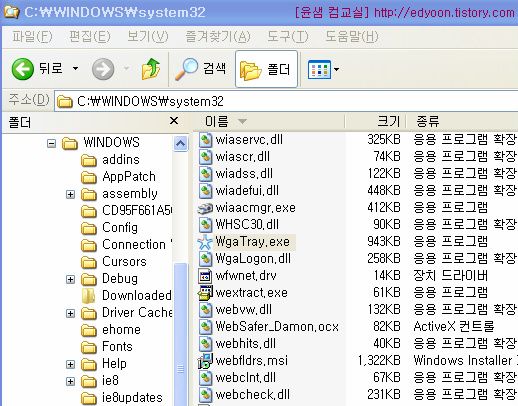Select wiascr.dll file icon

click(205, 157)
